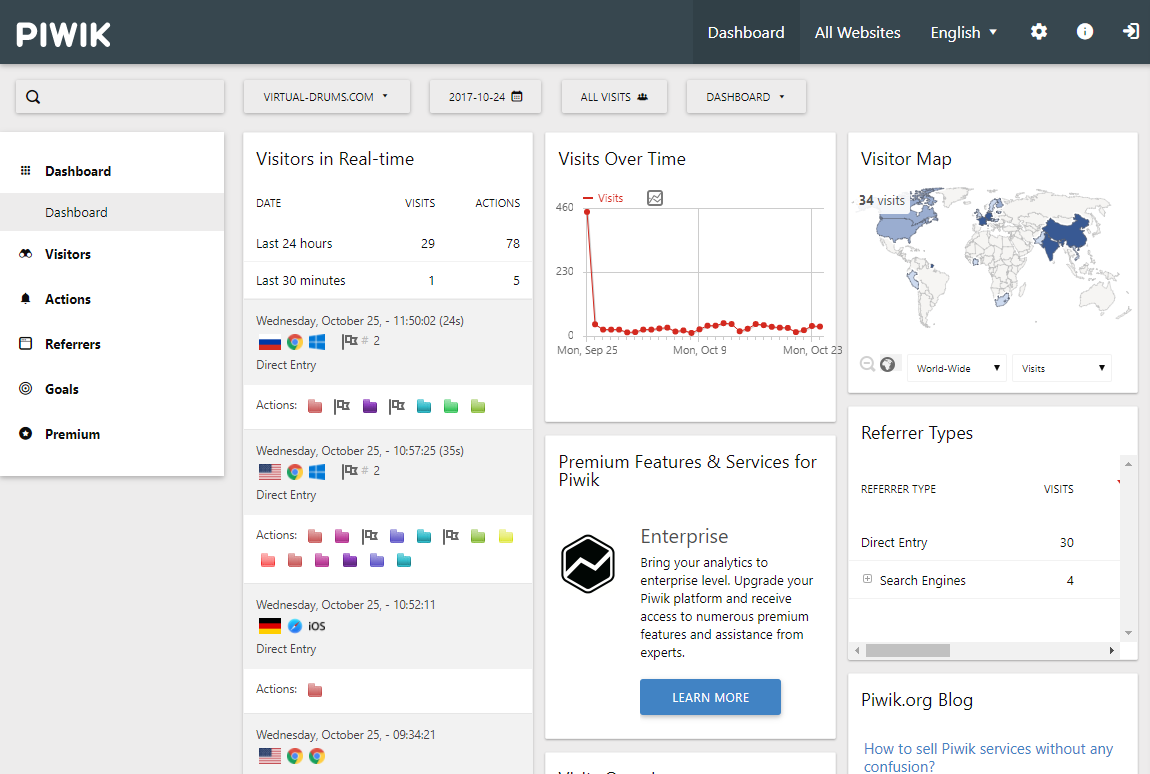The height and width of the screenshot is (774, 1150).
Task: Click the PIWIK logo
Action: (x=63, y=34)
